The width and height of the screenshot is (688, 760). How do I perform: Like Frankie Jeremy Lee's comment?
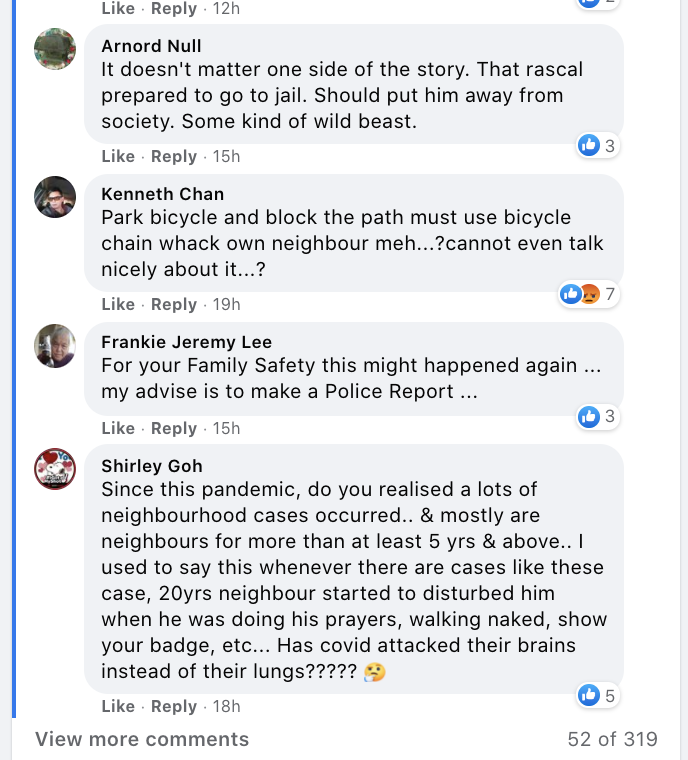coord(118,428)
